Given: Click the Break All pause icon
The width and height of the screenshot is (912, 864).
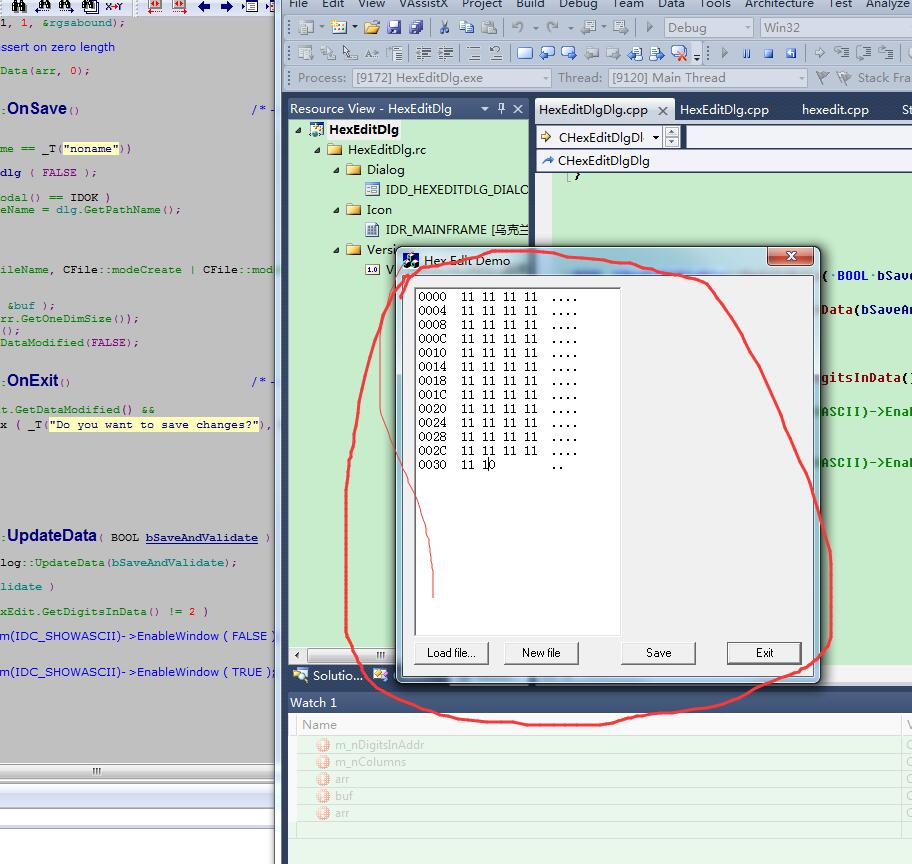Looking at the screenshot, I should click(746, 53).
